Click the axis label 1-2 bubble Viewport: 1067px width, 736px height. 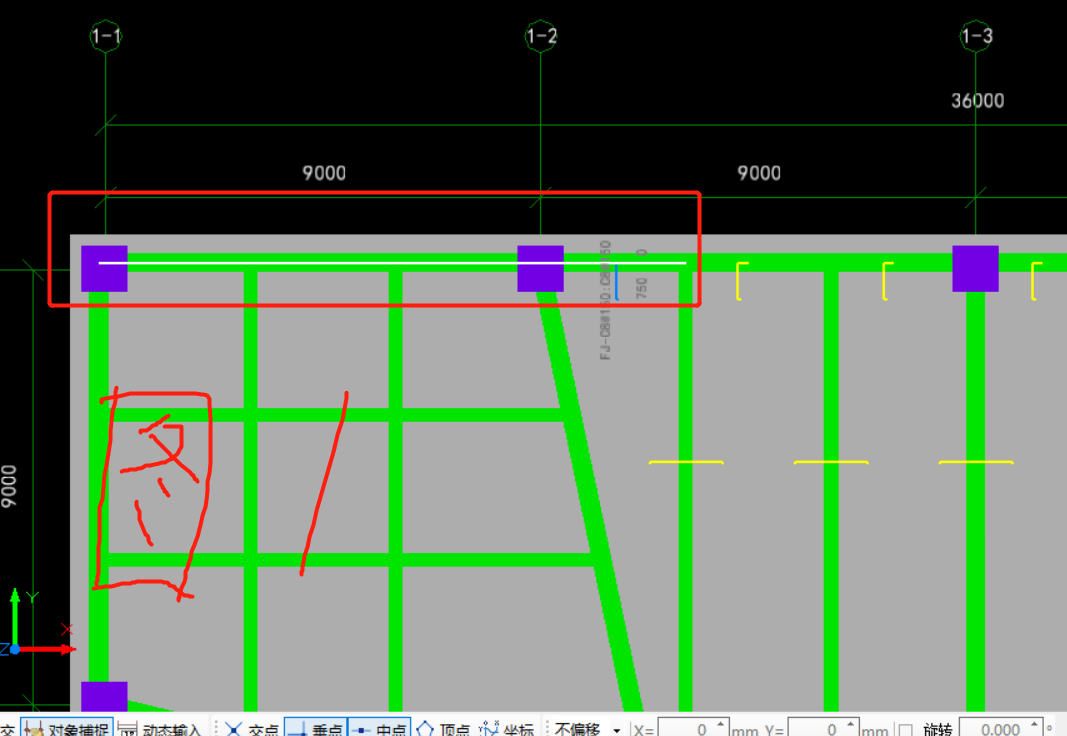tap(541, 36)
